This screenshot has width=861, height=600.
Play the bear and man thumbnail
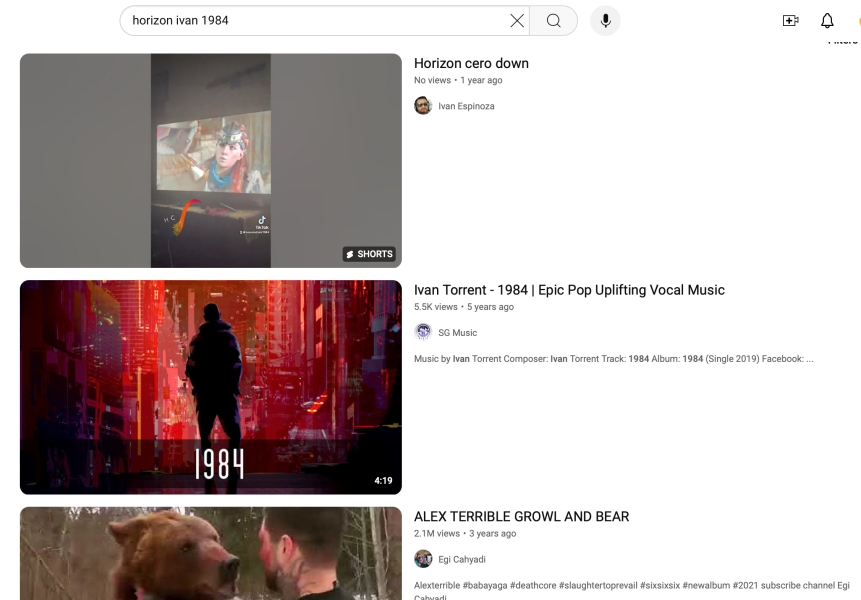click(x=211, y=553)
